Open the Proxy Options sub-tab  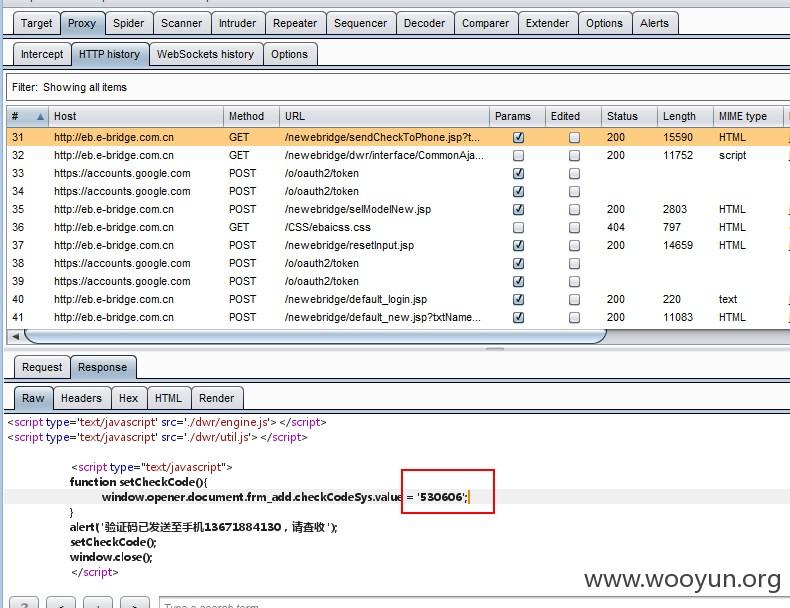(x=289, y=54)
